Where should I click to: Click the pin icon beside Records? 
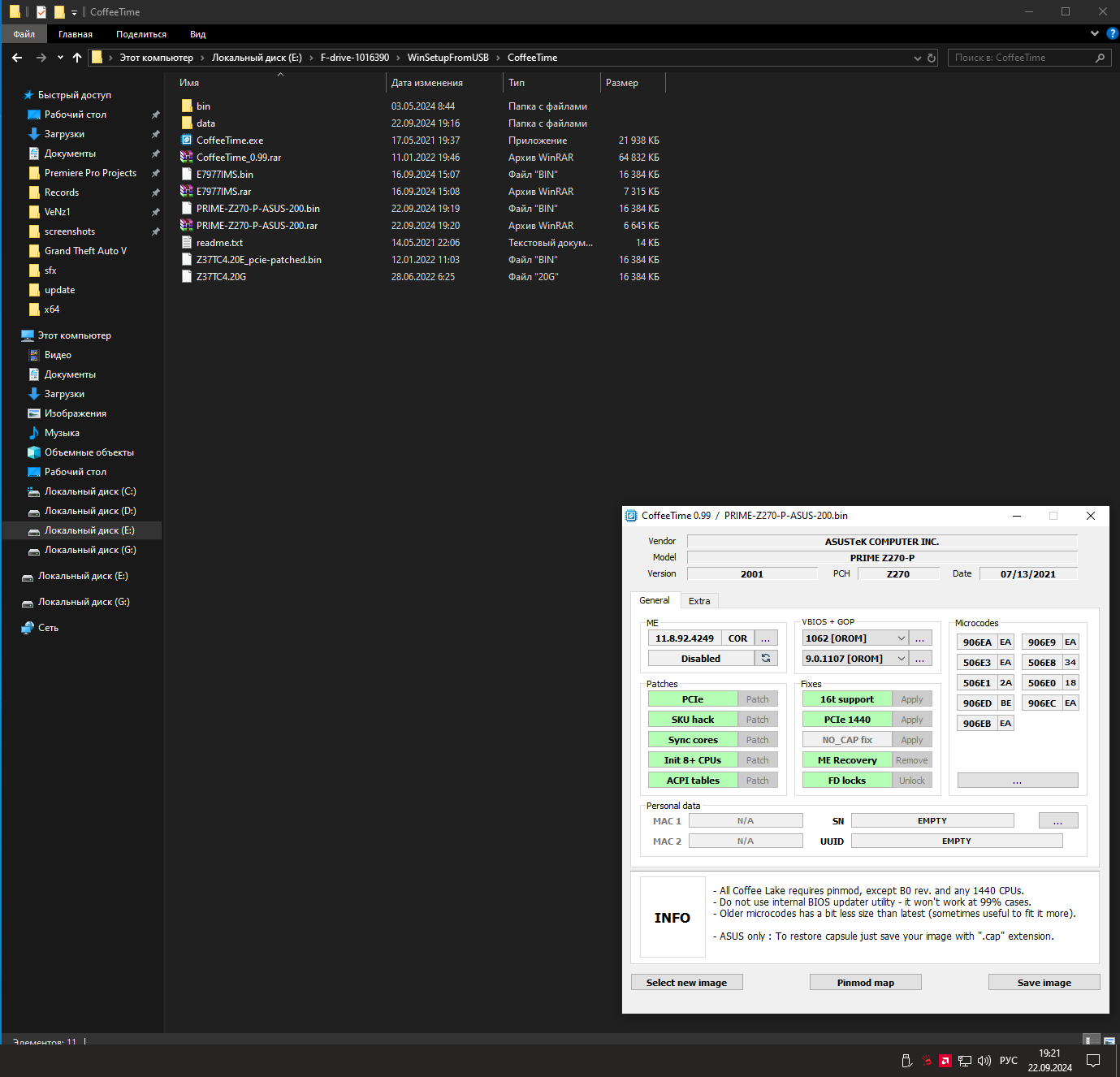155,192
